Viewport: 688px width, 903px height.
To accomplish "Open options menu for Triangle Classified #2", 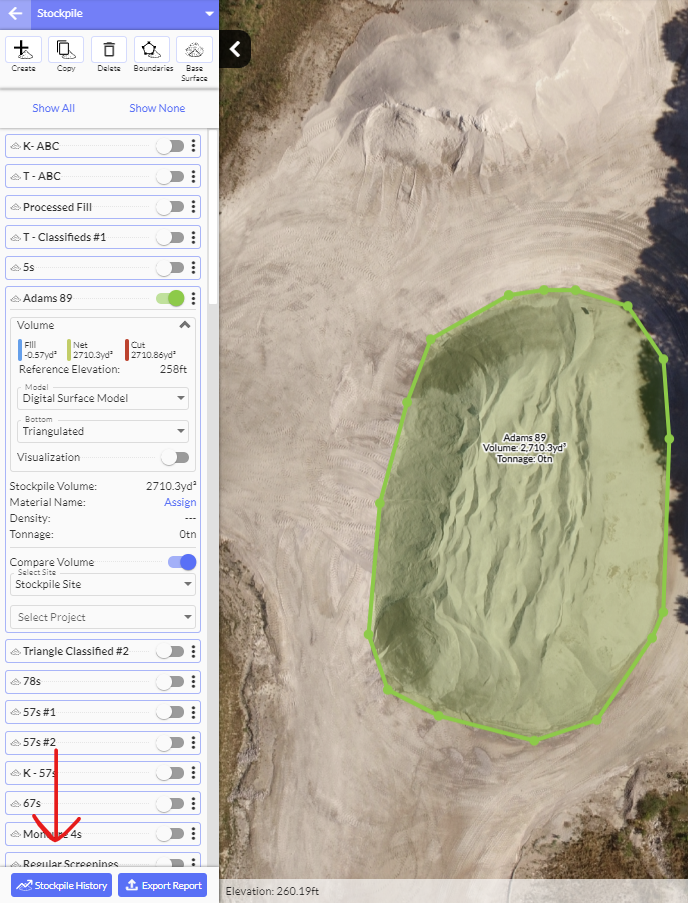I will 193,651.
